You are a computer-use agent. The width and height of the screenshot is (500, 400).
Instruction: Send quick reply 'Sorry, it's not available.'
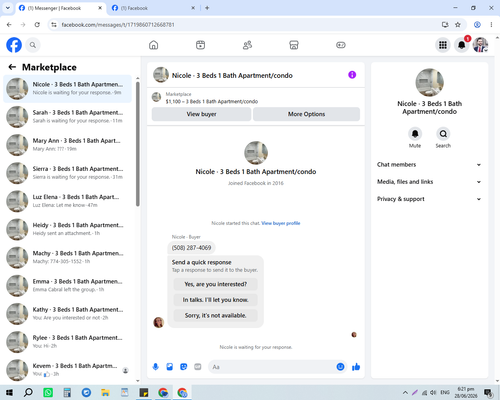[216, 315]
